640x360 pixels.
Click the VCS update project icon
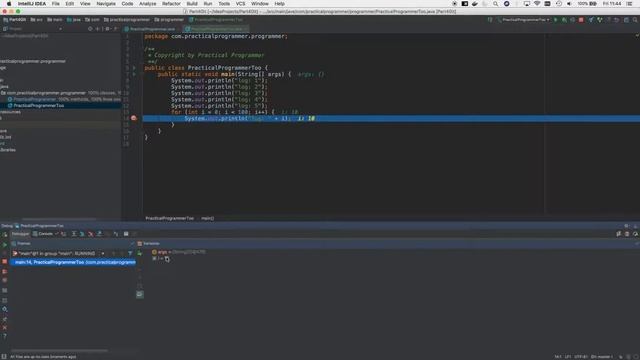(x=591, y=20)
